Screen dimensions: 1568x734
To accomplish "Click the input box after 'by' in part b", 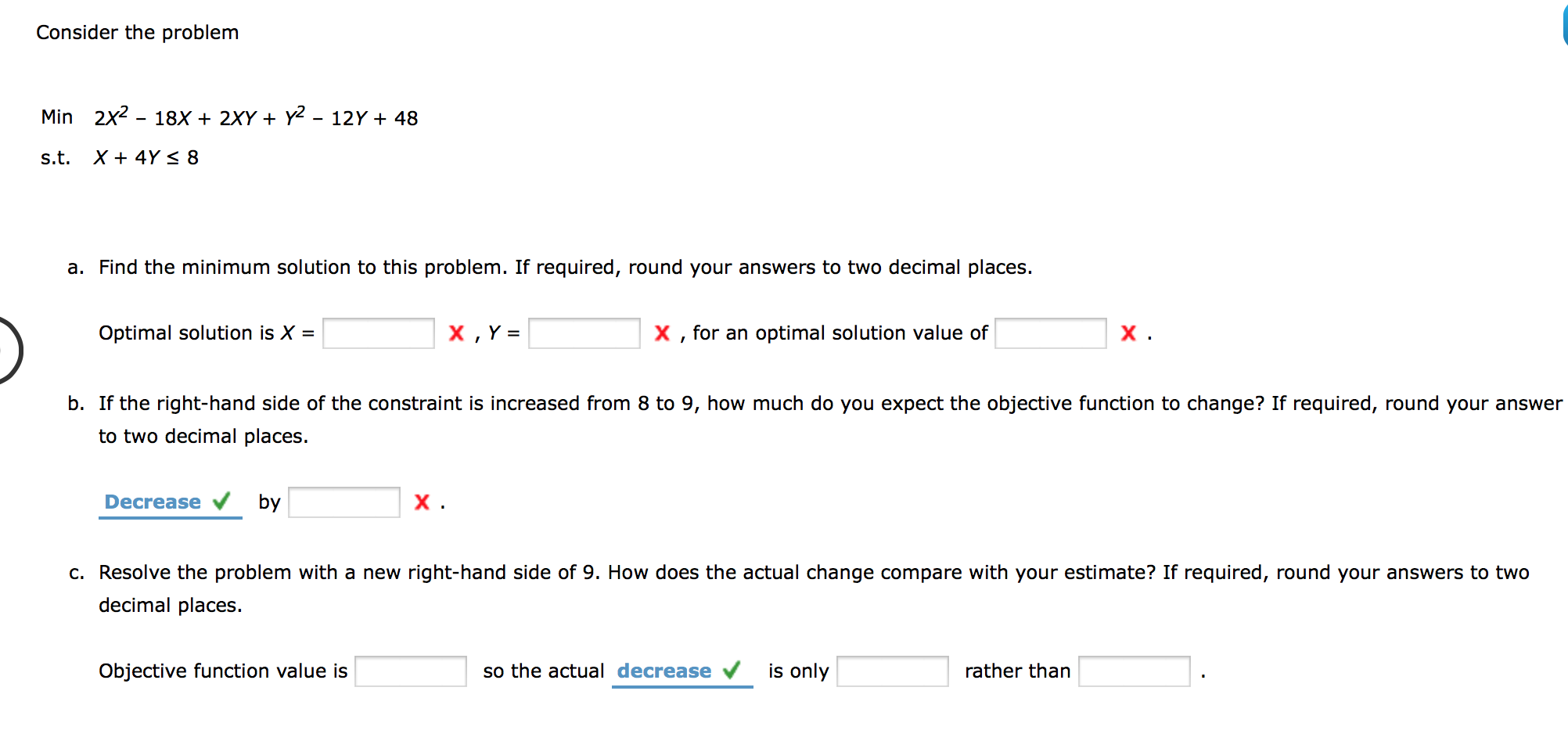I will pyautogui.click(x=344, y=502).
